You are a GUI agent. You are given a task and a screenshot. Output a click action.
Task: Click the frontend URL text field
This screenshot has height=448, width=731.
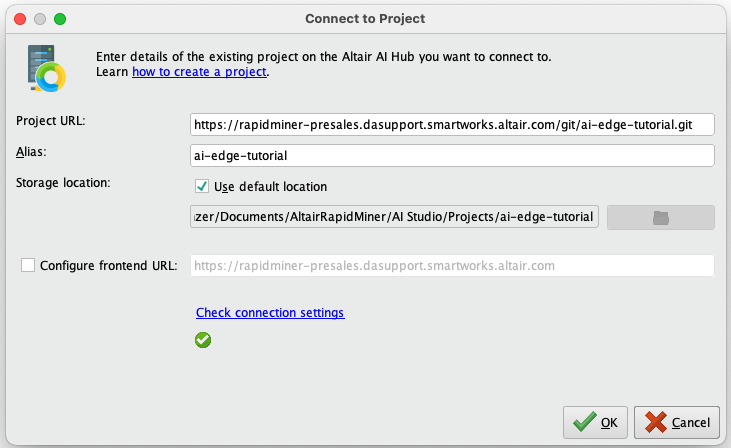[451, 265]
